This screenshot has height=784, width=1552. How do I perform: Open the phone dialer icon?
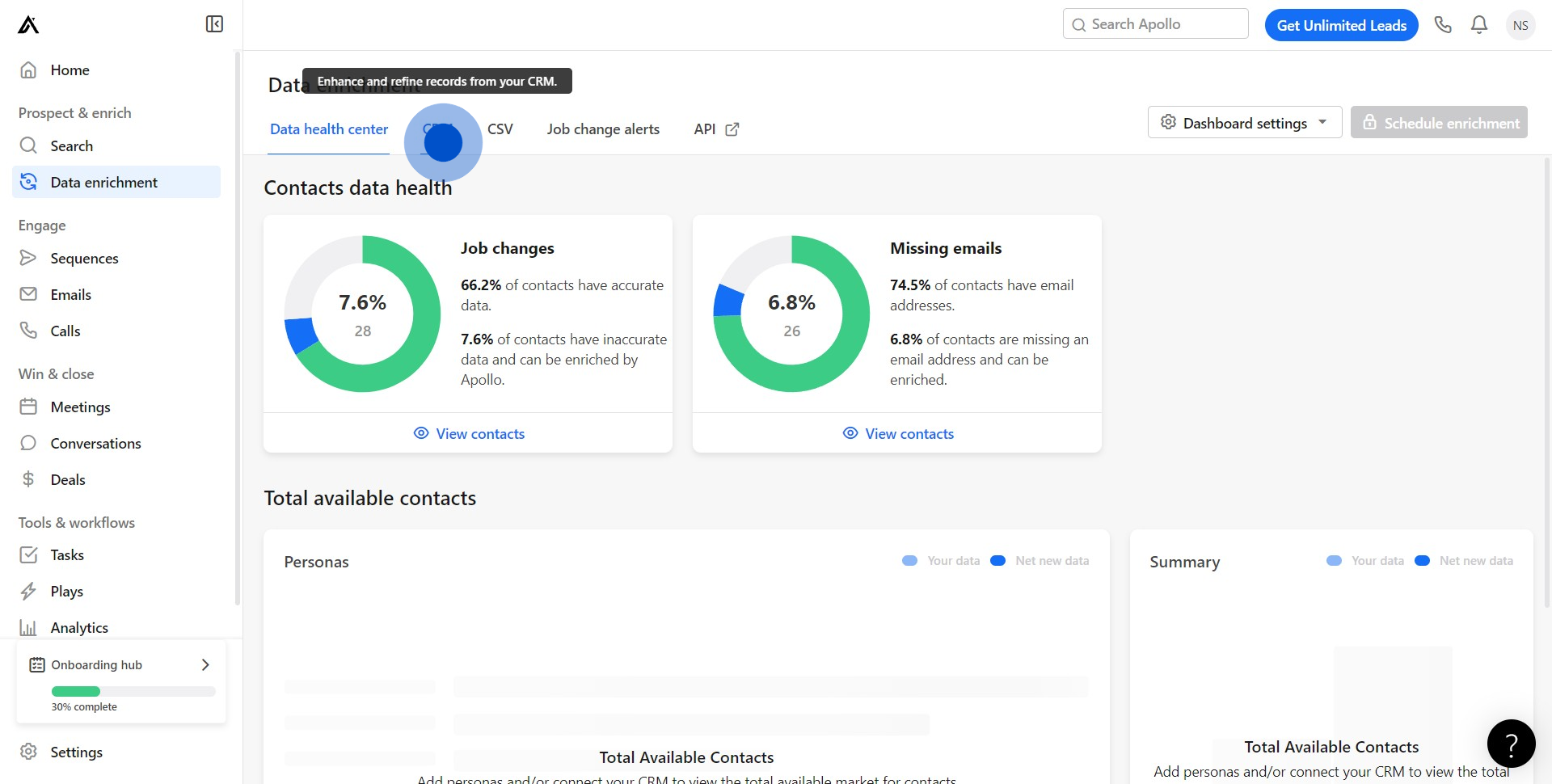1443,25
